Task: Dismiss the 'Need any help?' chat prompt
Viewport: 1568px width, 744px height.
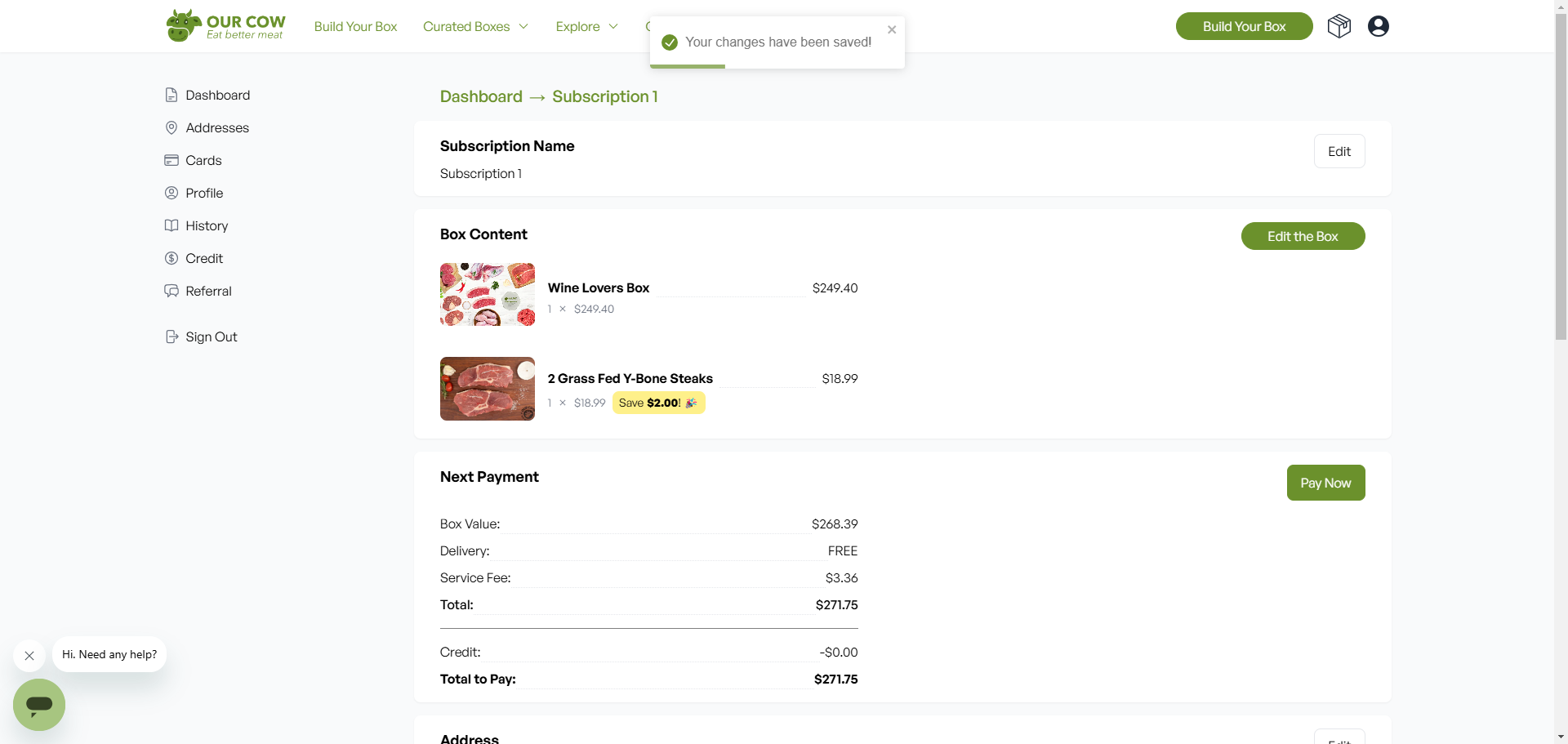Action: tap(29, 655)
